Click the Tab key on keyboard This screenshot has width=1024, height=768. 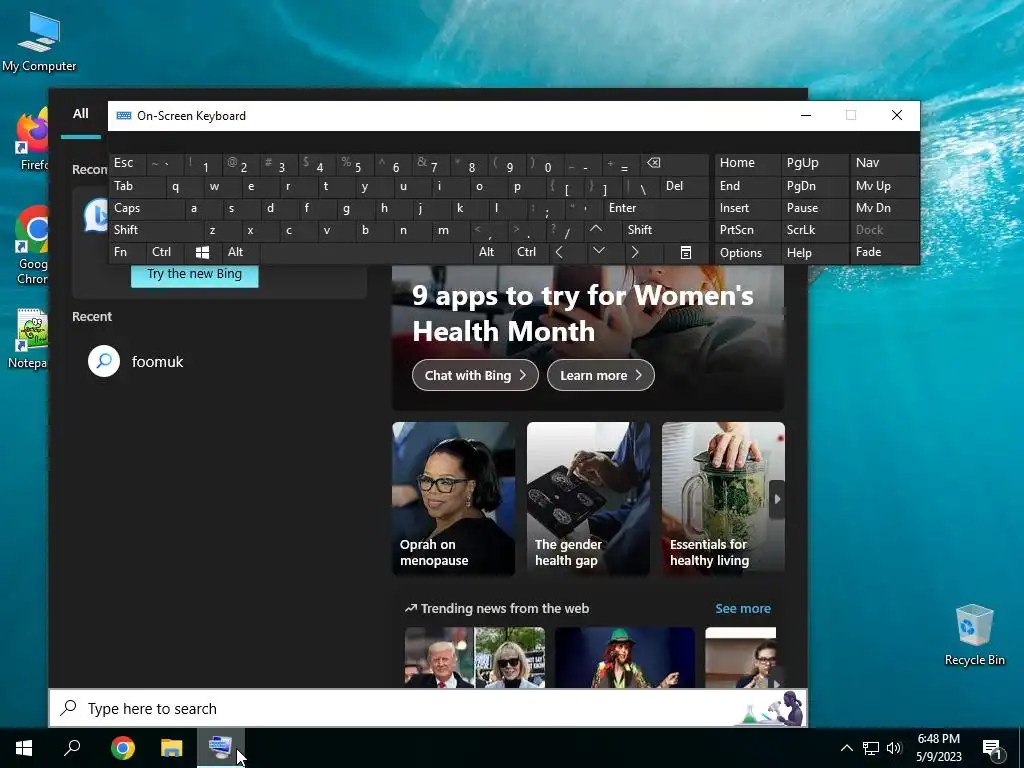click(x=137, y=186)
